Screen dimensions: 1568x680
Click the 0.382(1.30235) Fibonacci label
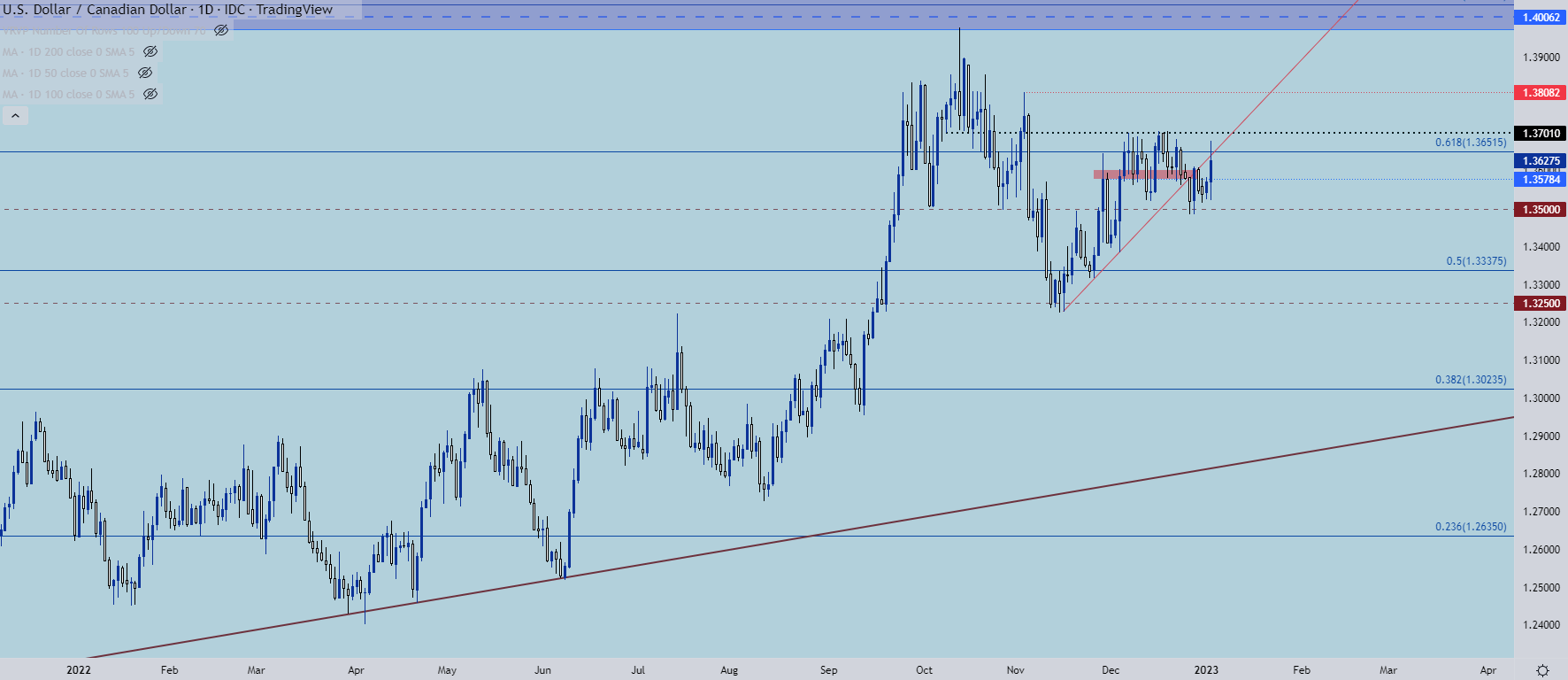pyautogui.click(x=1471, y=380)
